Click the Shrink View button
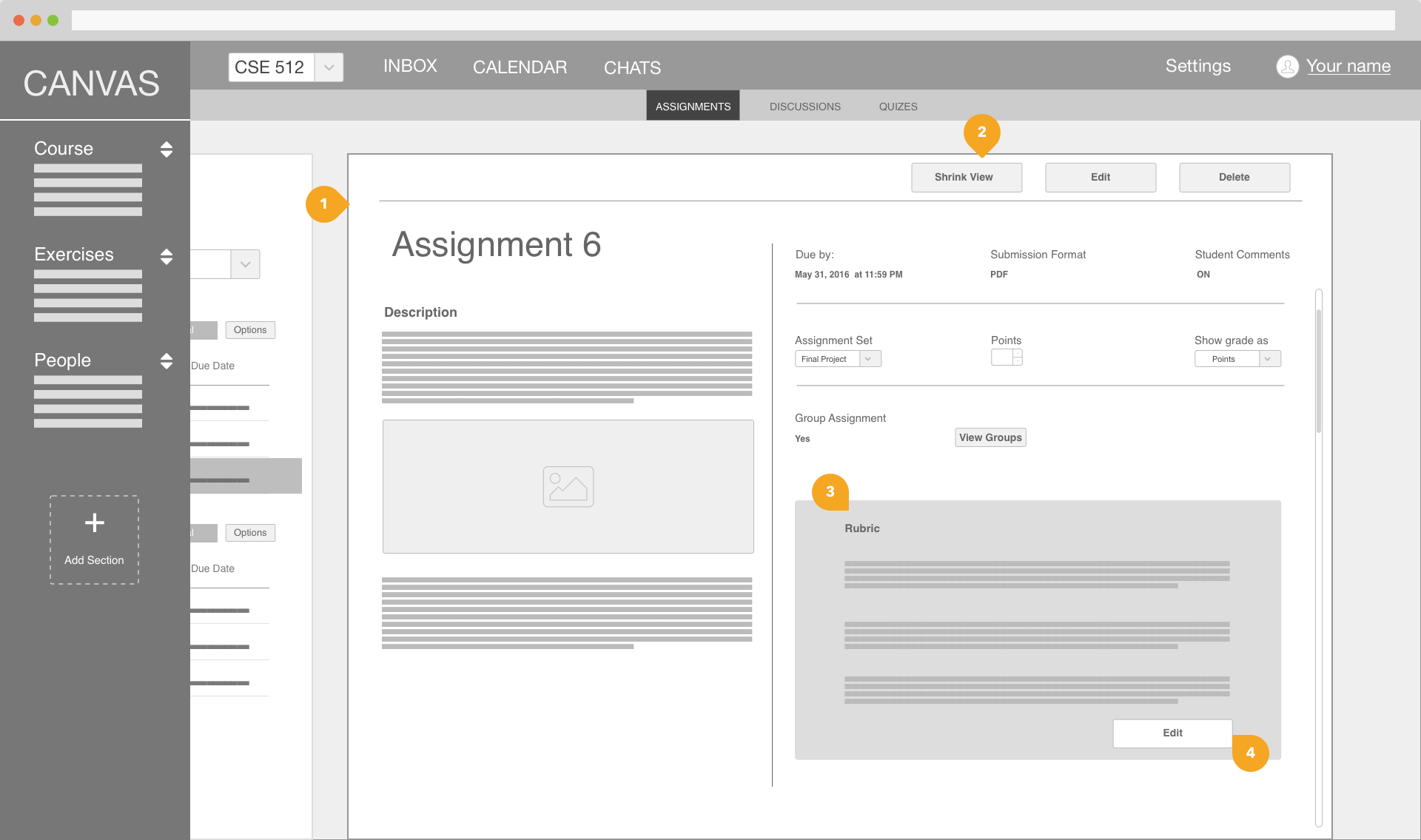This screenshot has height=840, width=1421. 967,178
